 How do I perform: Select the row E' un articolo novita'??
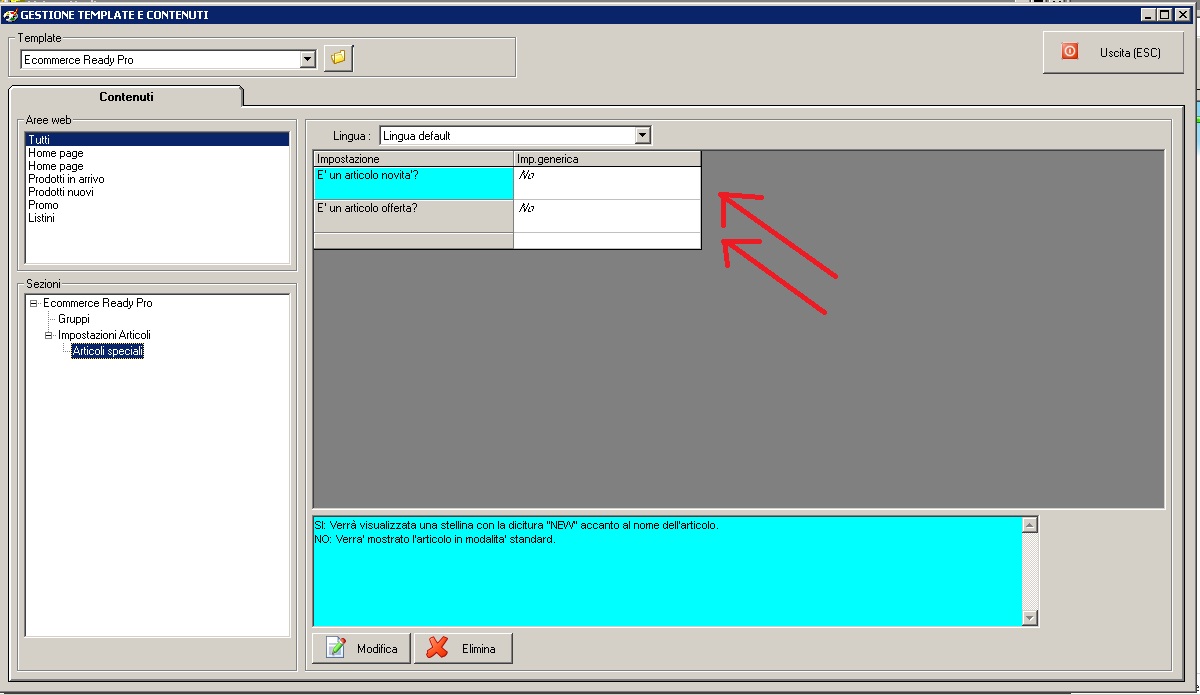pyautogui.click(x=413, y=183)
